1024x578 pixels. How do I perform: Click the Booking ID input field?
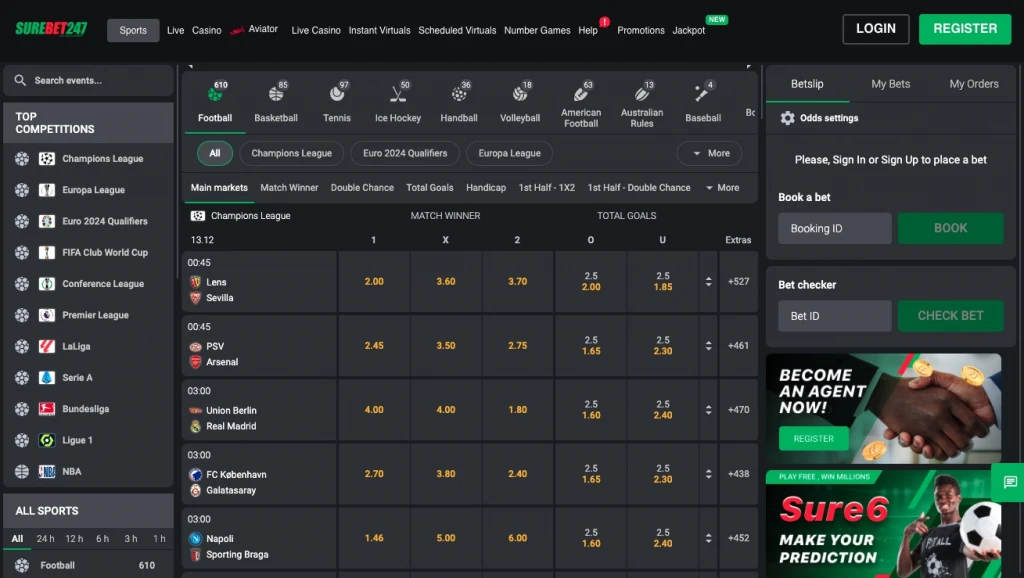click(834, 228)
